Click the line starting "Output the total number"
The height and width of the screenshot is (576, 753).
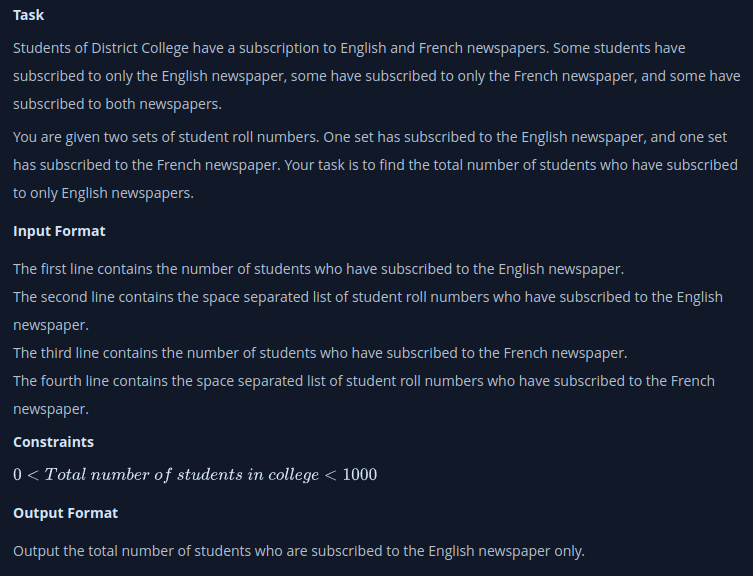coord(298,551)
